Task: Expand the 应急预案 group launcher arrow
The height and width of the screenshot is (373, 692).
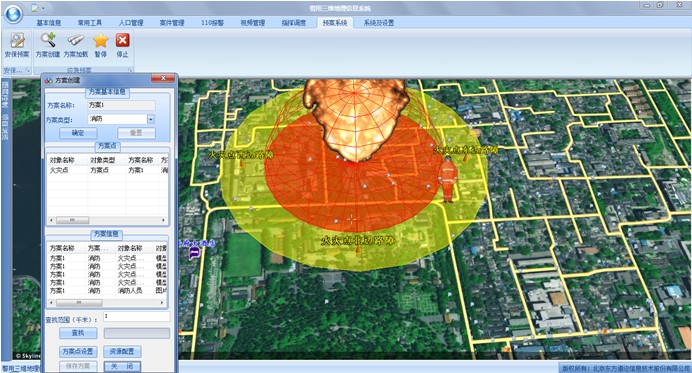Action: [x=130, y=70]
